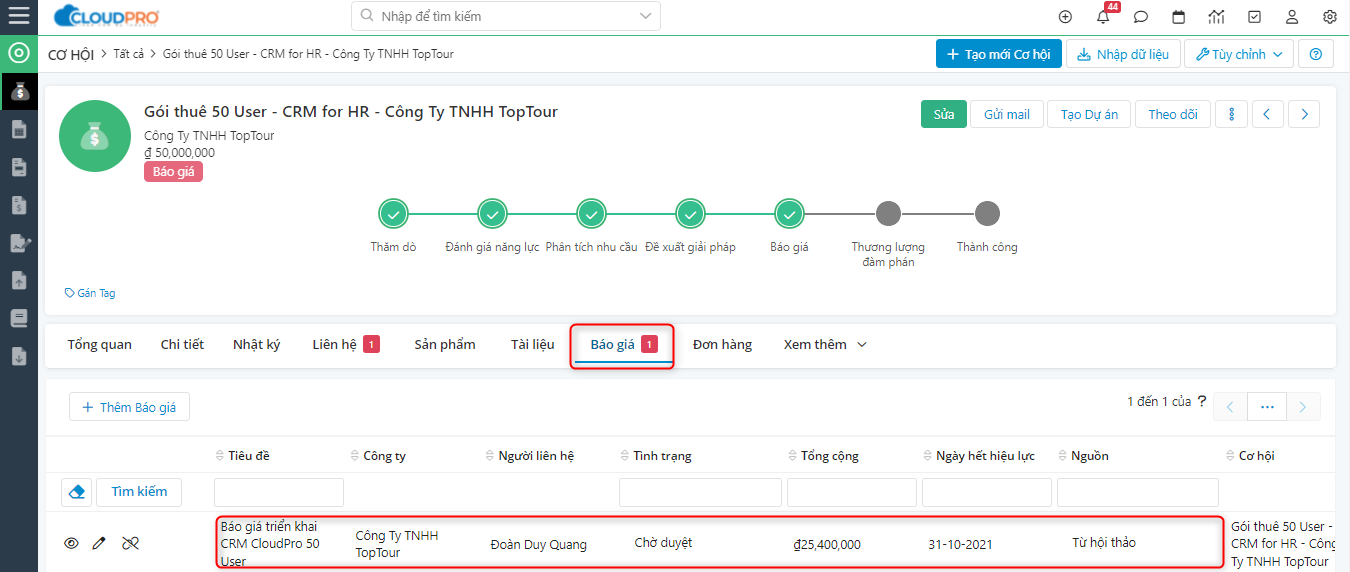Viewport: 1350px width, 572px height.
Task: Click the Theo dõi button
Action: point(1173,114)
